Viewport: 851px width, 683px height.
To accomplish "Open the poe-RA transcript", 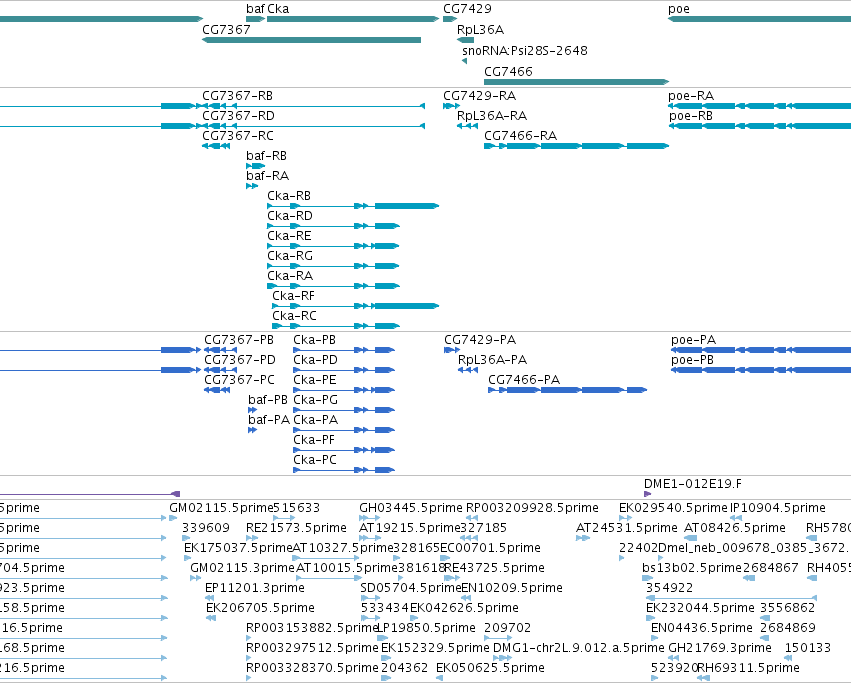I will (x=691, y=96).
